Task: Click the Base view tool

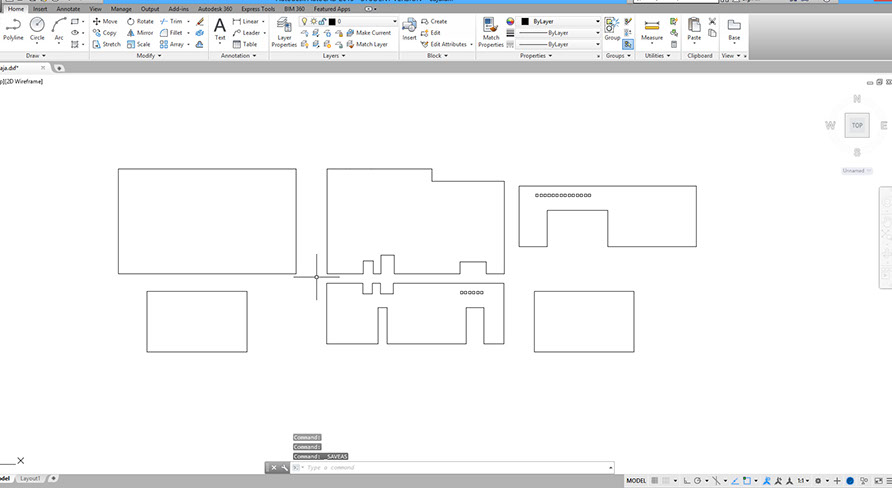Action: click(734, 30)
